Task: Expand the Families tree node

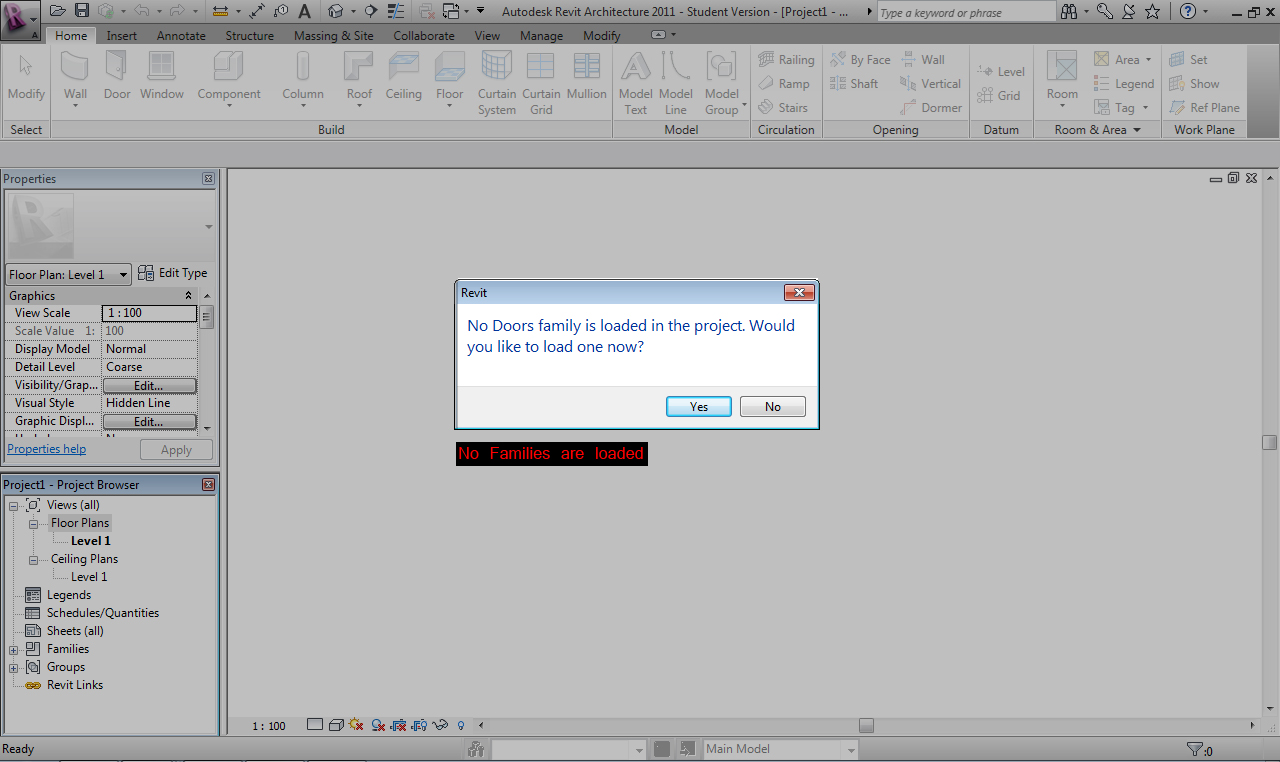Action: tap(14, 650)
